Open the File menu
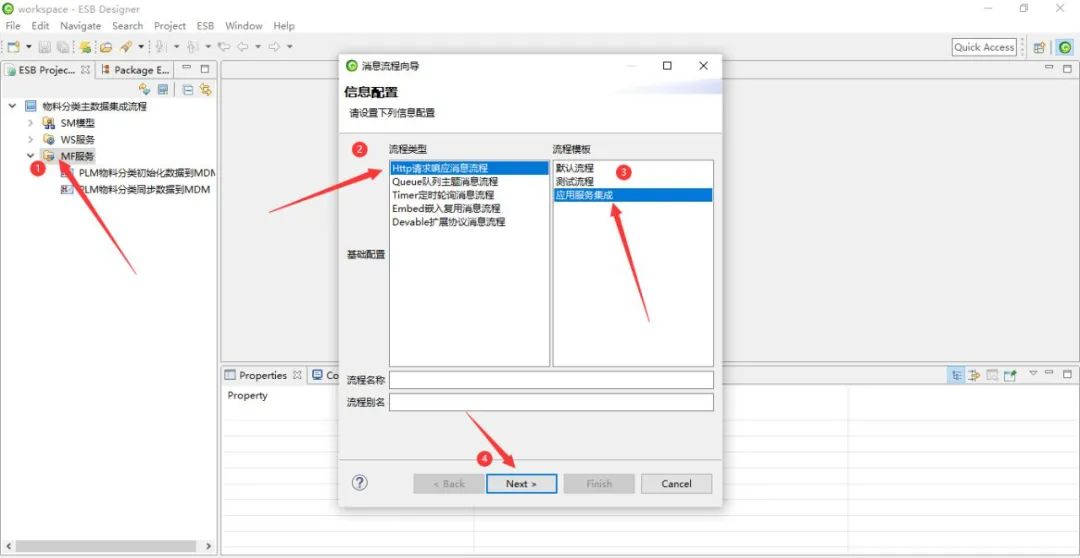Viewport: 1080px width, 558px height. tap(12, 25)
